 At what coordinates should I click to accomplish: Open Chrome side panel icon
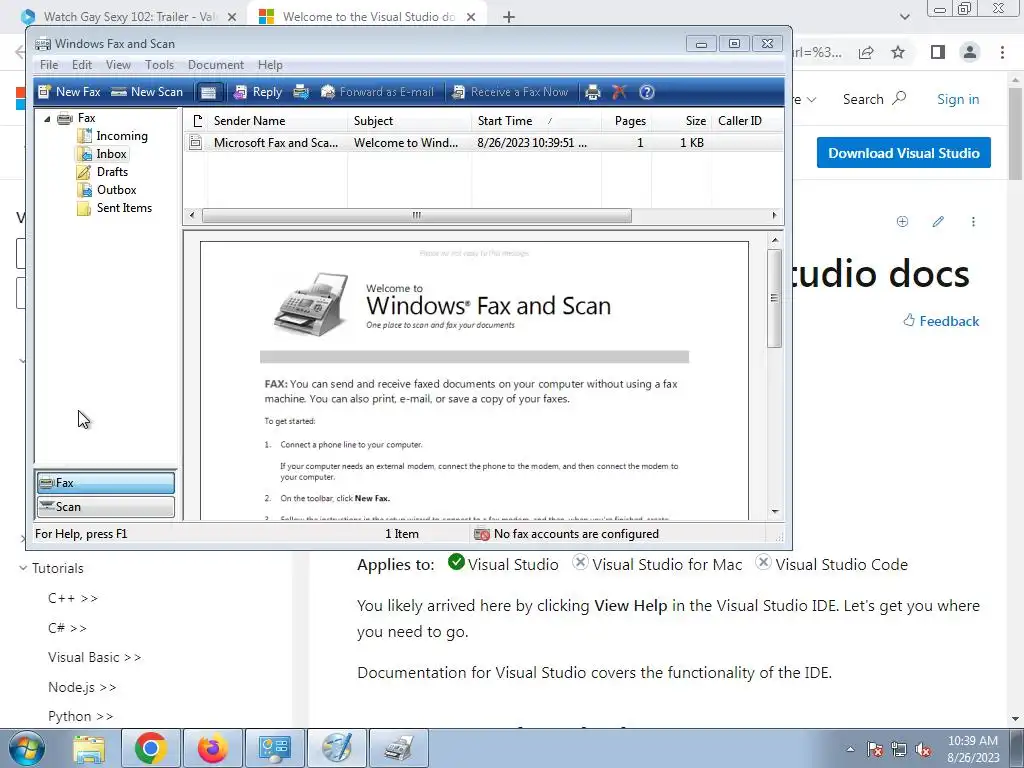(x=938, y=52)
